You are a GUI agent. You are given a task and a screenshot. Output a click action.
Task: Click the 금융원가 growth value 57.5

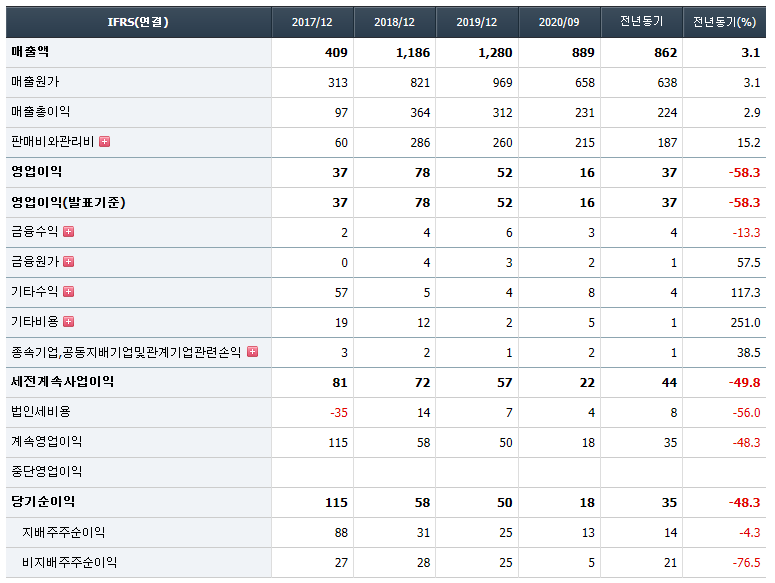click(x=749, y=263)
